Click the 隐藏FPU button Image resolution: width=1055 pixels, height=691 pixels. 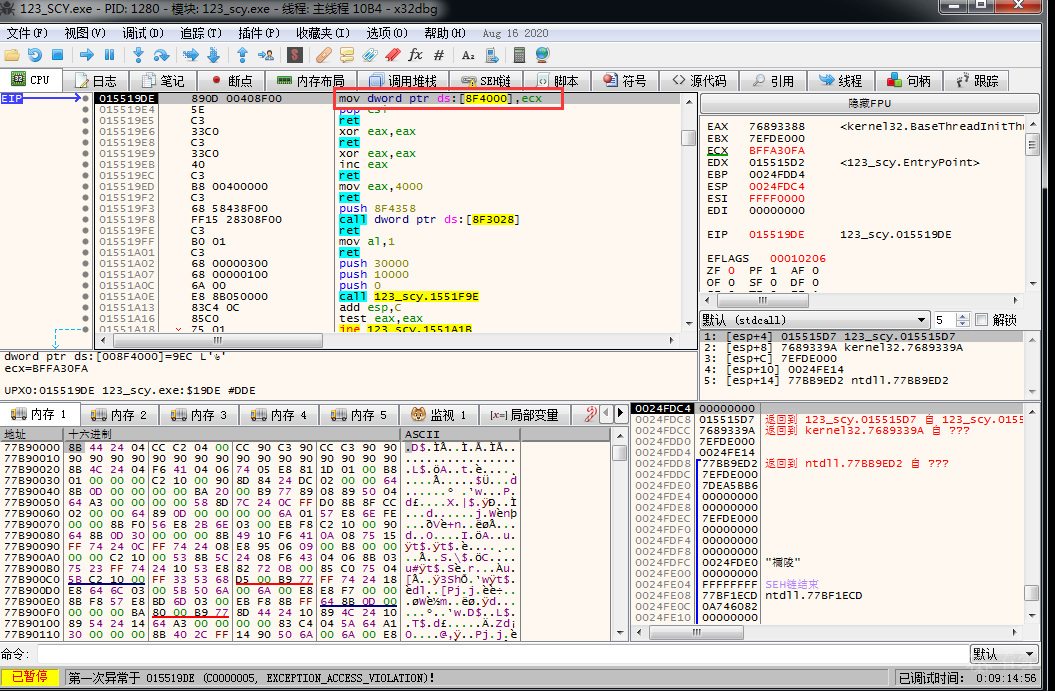click(x=869, y=103)
